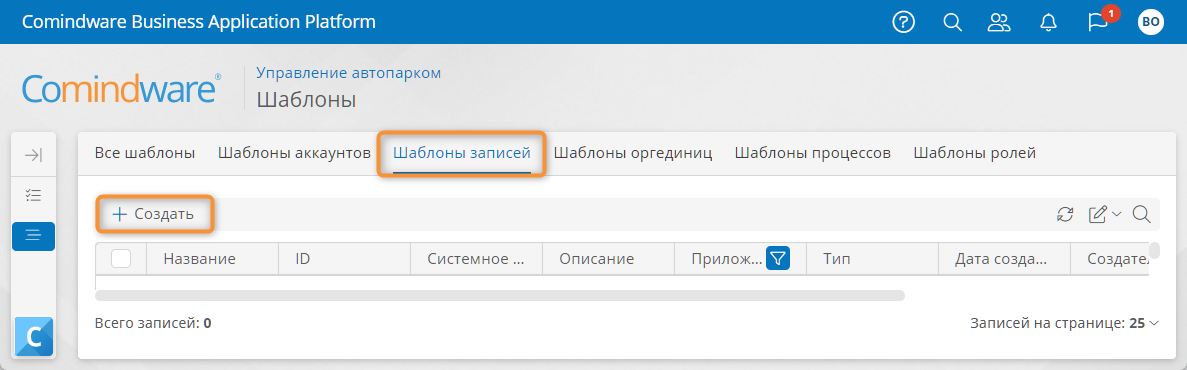
Task: Switch to Шаблоны ролей tab
Action: click(x=974, y=153)
